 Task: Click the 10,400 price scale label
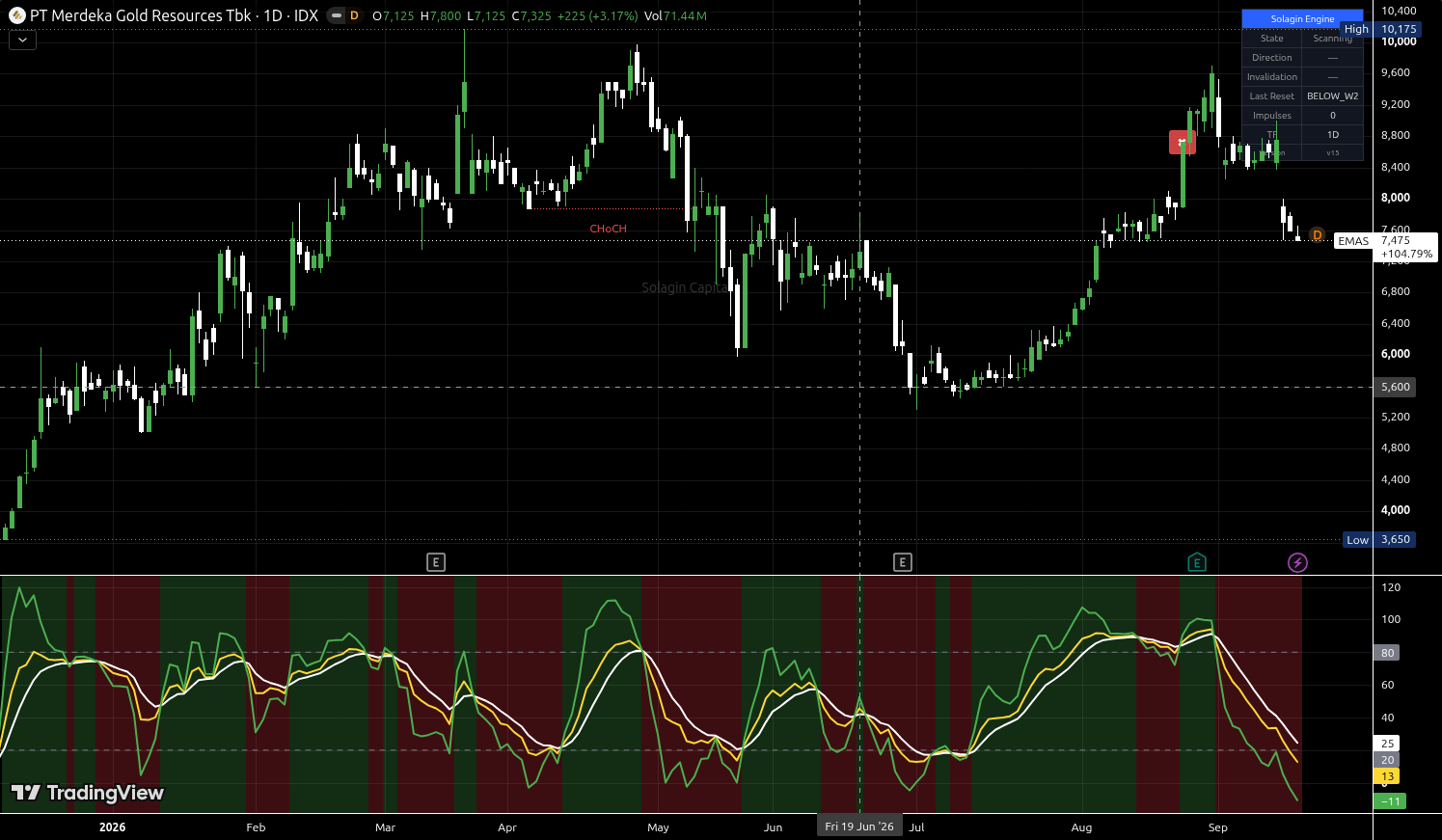click(1399, 11)
